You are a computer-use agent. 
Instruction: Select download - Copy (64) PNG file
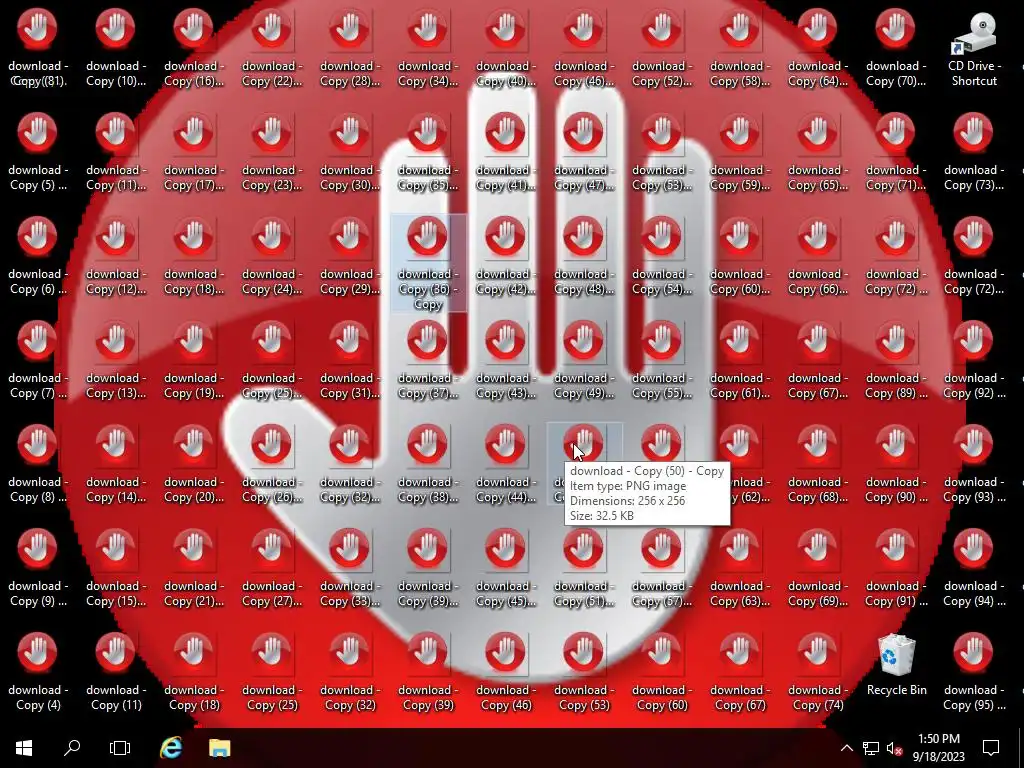pyautogui.click(x=818, y=50)
